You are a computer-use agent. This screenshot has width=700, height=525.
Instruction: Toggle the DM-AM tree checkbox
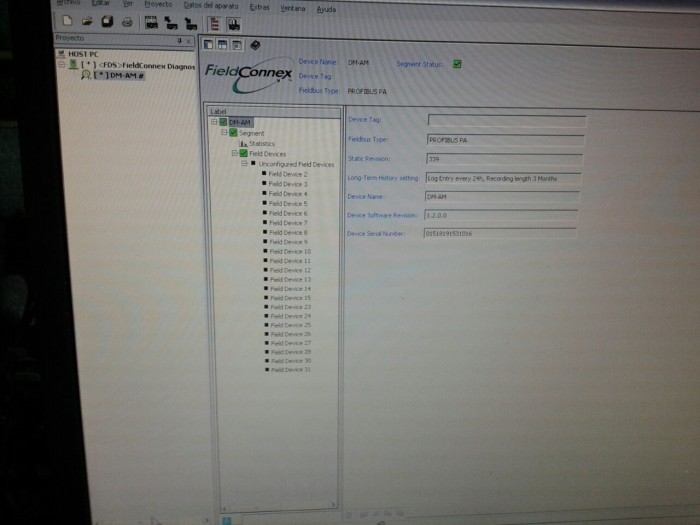[x=223, y=122]
